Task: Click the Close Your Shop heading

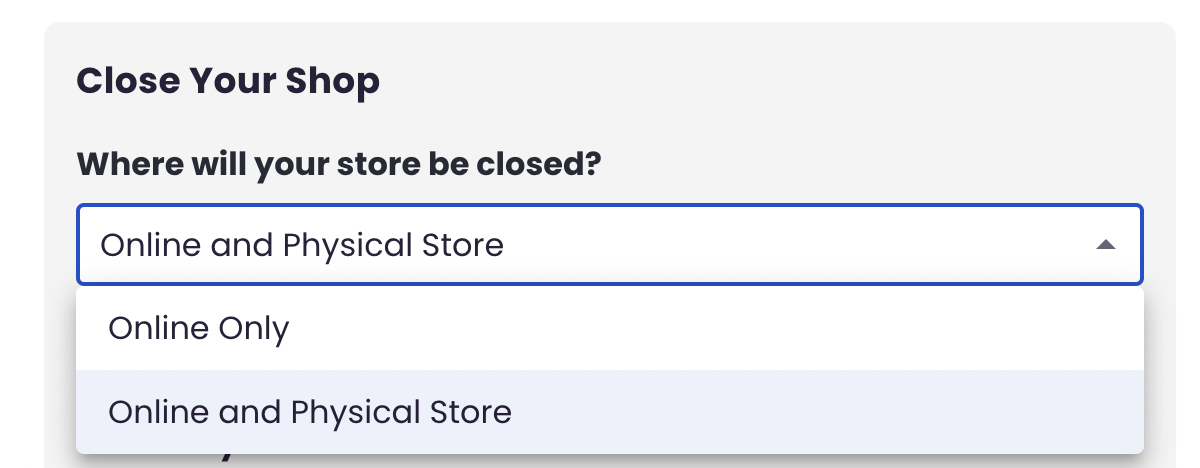Action: pos(228,81)
